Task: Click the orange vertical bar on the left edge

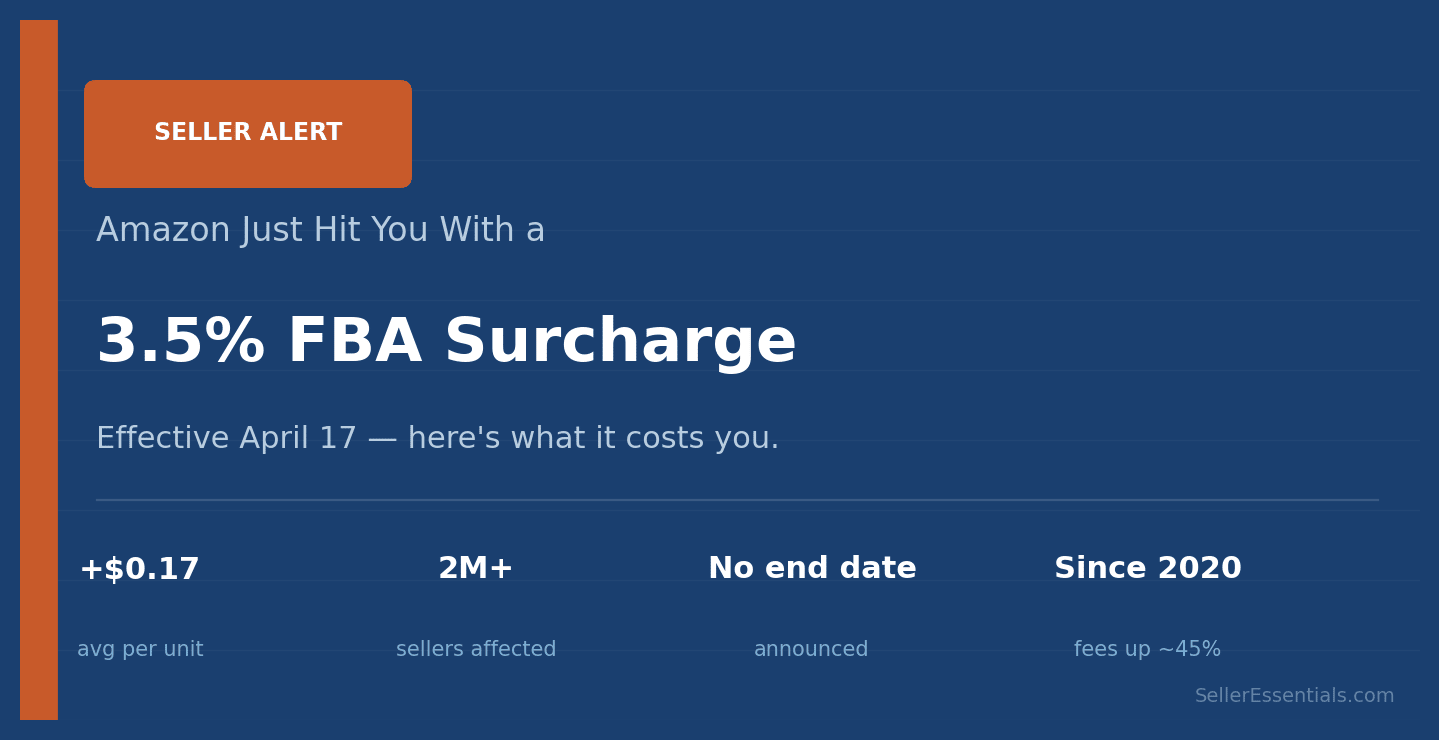Action: point(39,370)
